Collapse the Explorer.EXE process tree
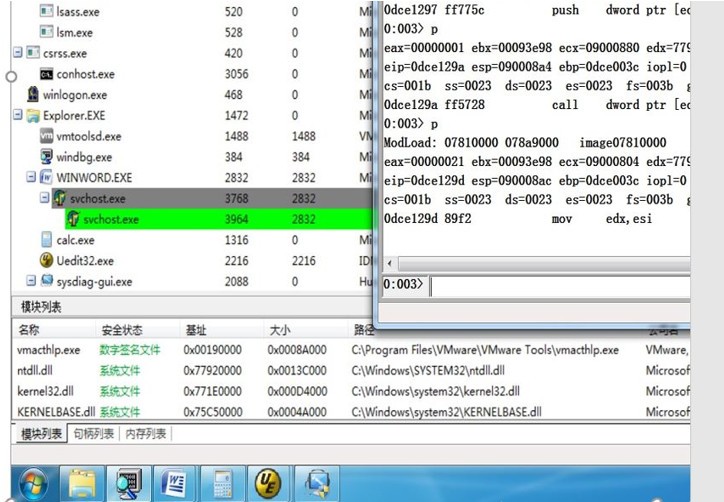This screenshot has height=502, width=724. (x=18, y=116)
